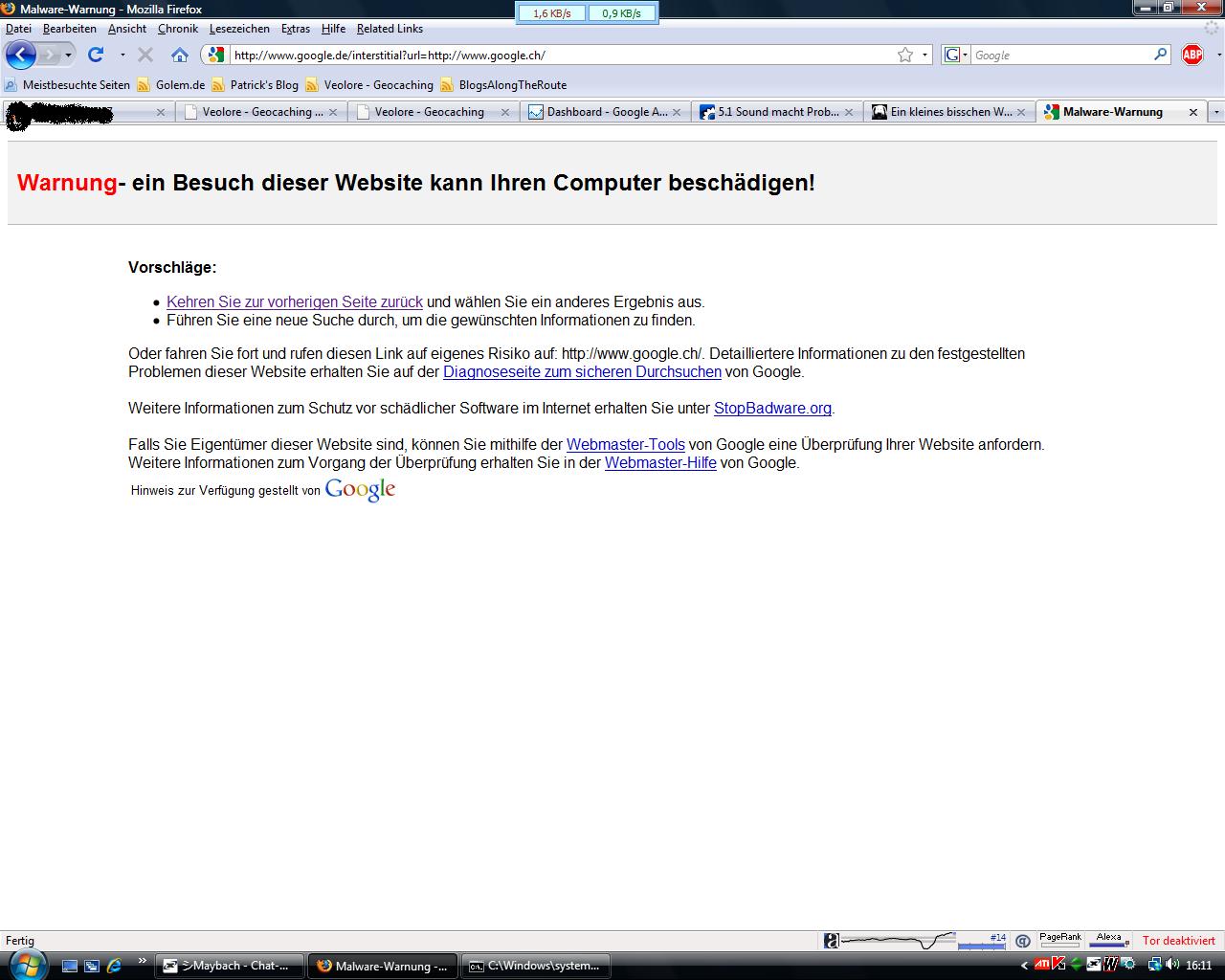Expand hidden quick launch items chevron
This screenshot has width=1225, height=980.
pos(143,960)
